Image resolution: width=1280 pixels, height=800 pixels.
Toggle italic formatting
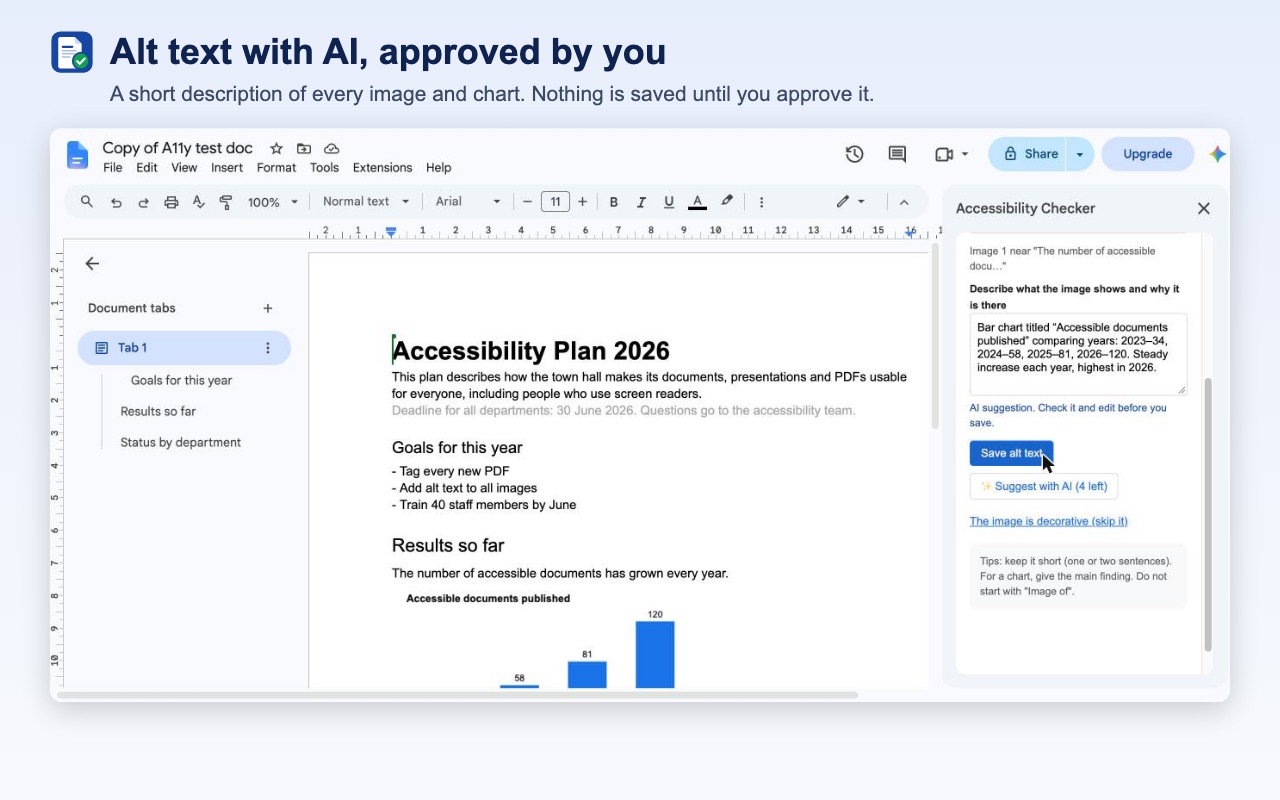click(x=641, y=202)
